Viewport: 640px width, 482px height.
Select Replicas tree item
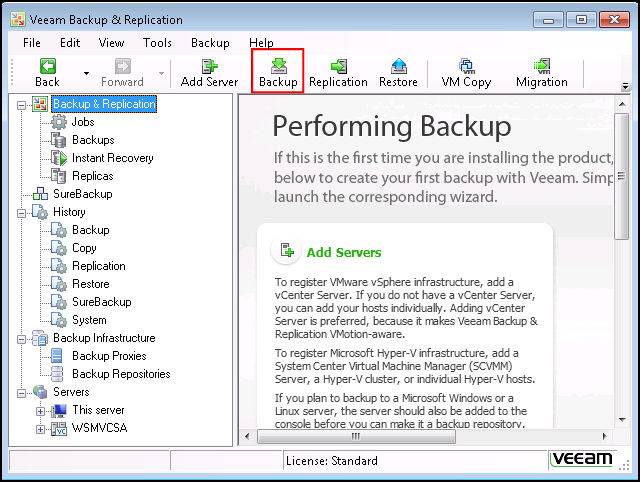pos(93,176)
